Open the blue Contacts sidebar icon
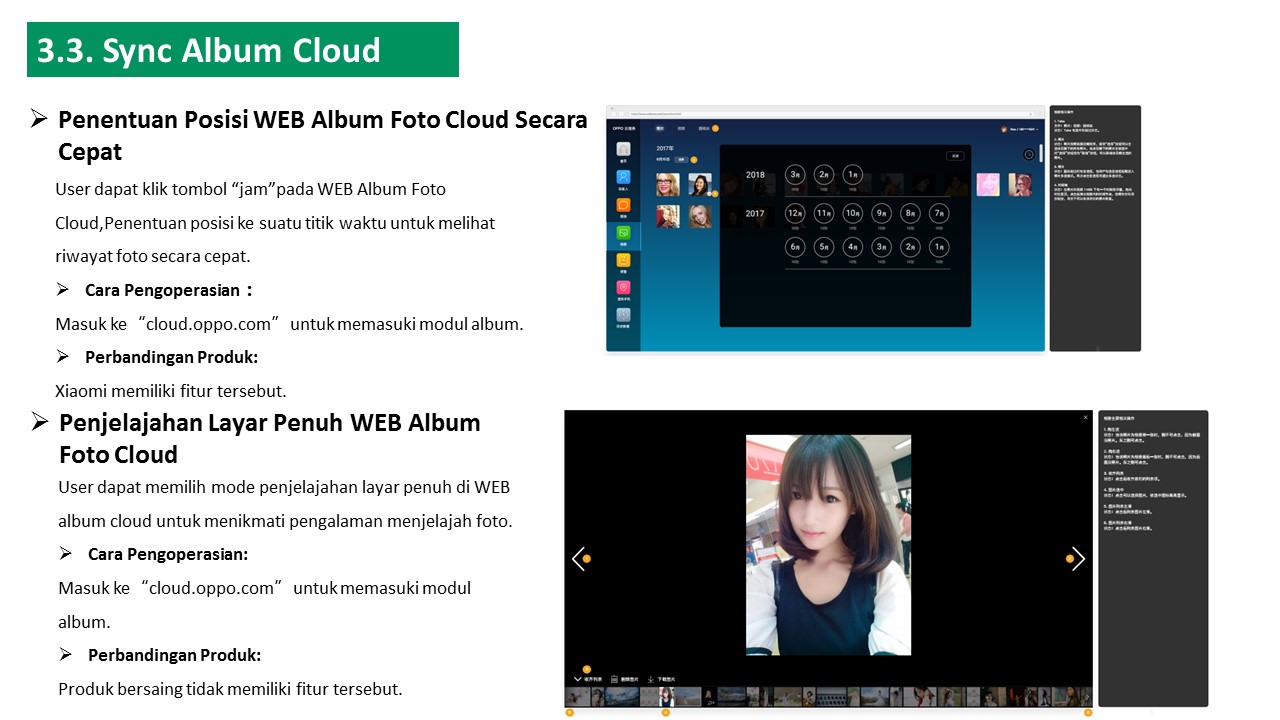The width and height of the screenshot is (1280, 720). (623, 178)
